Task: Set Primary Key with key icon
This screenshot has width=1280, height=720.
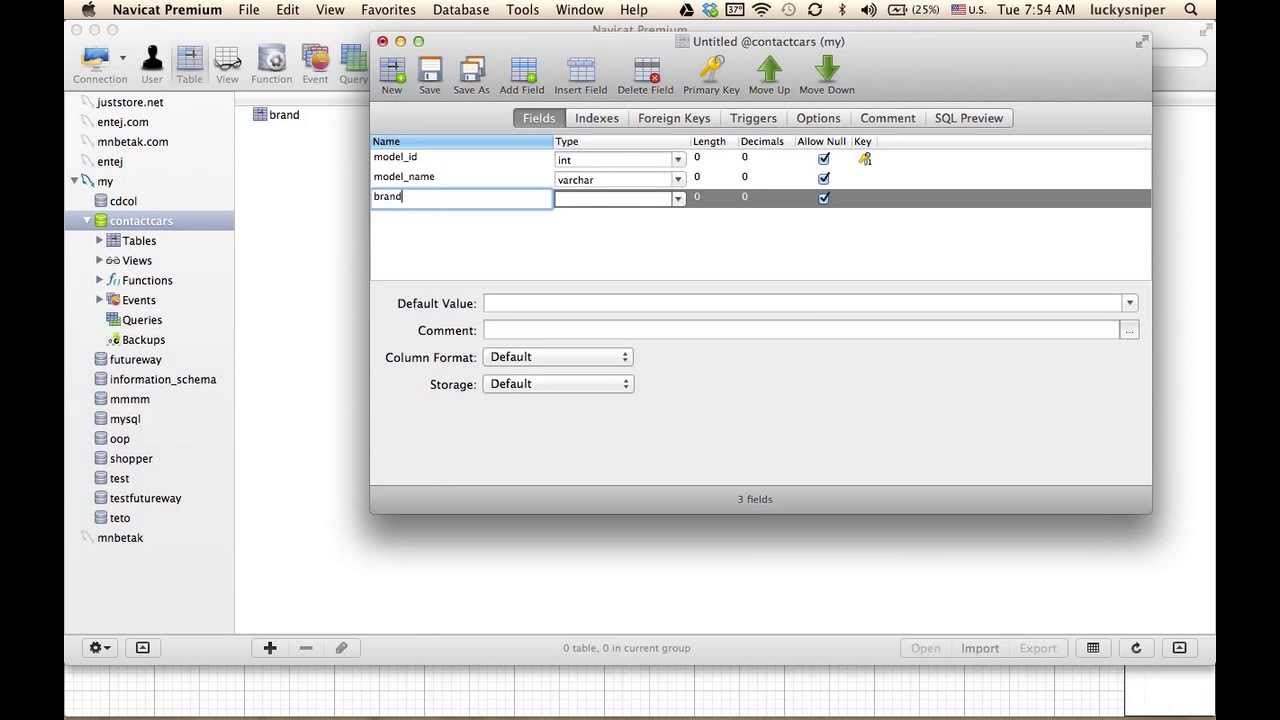Action: [711, 69]
